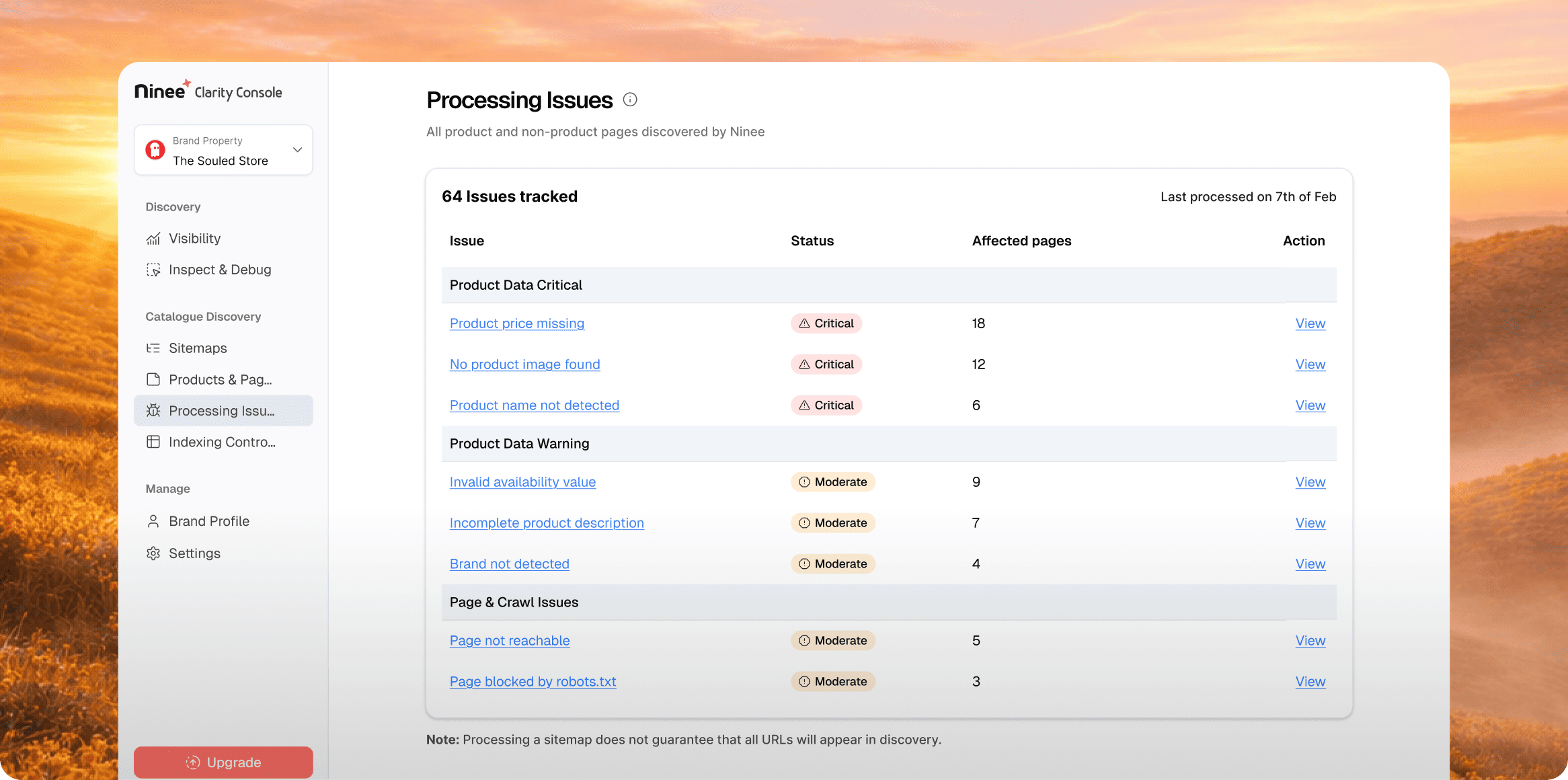The width and height of the screenshot is (1568, 780).
Task: Open the Visibility menu item
Action: [194, 239]
